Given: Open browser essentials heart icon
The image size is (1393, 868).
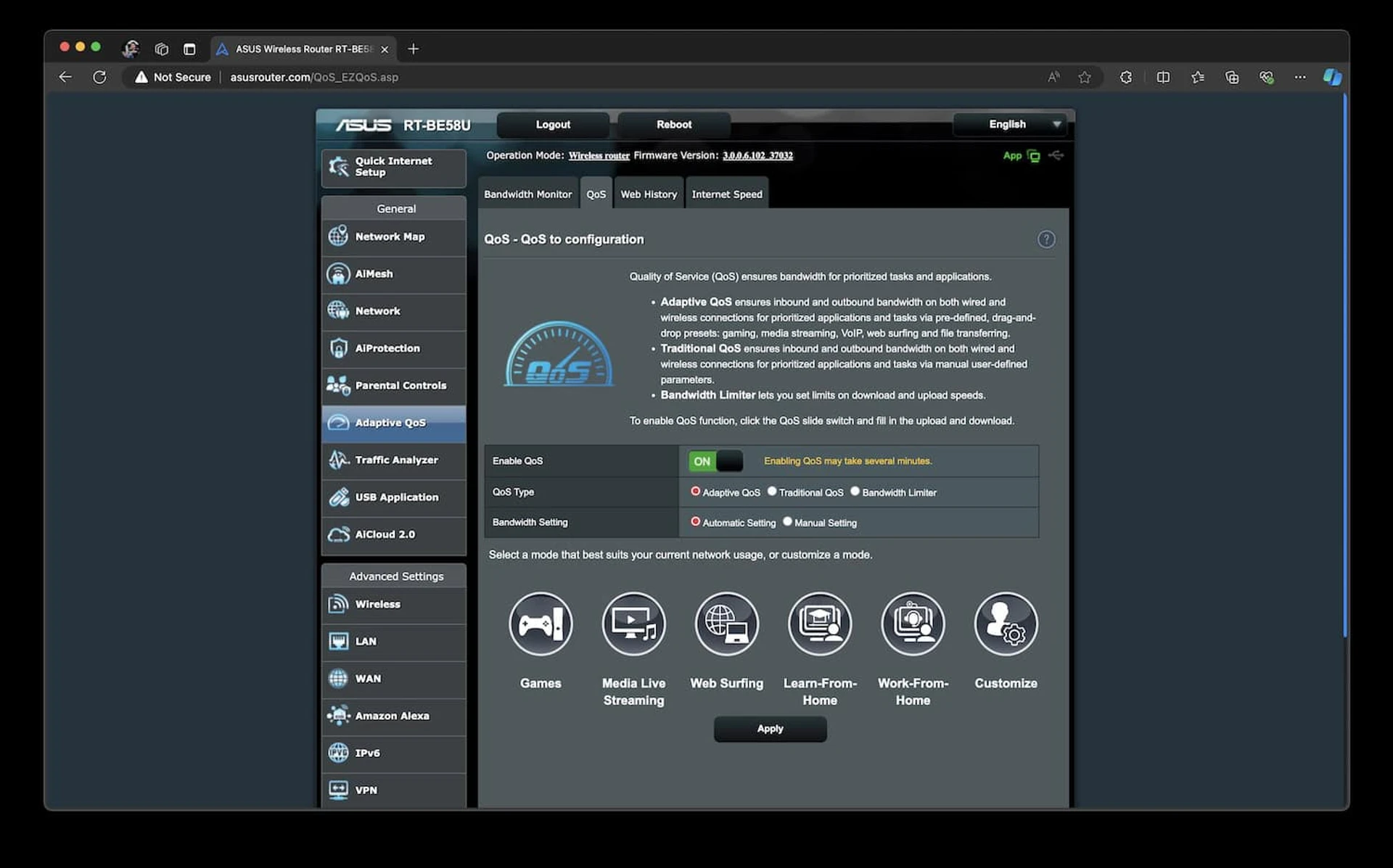Looking at the screenshot, I should [1266, 77].
